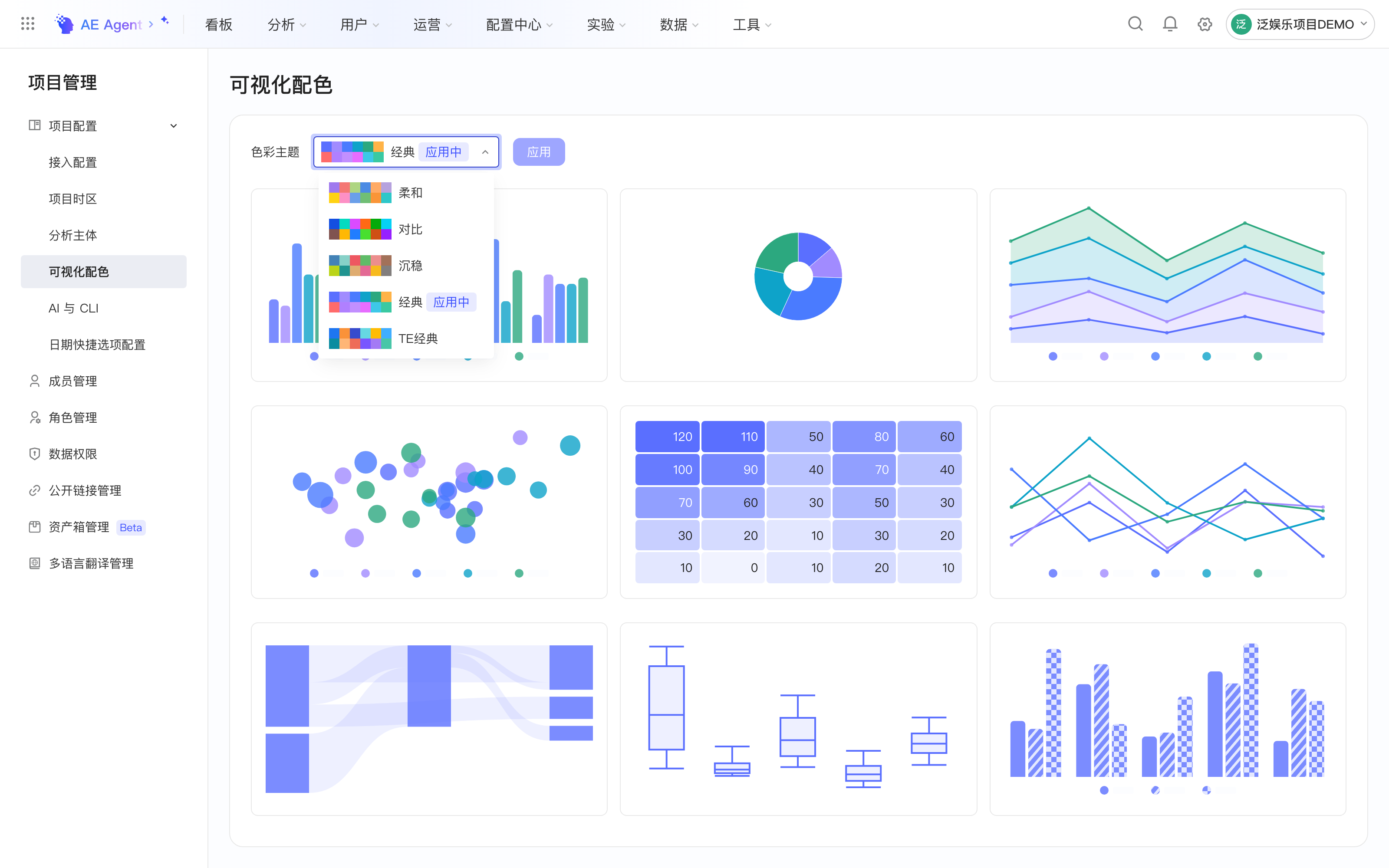This screenshot has width=1389, height=868.
Task: Collapse the 项目配置 section chevron
Action: point(173,126)
